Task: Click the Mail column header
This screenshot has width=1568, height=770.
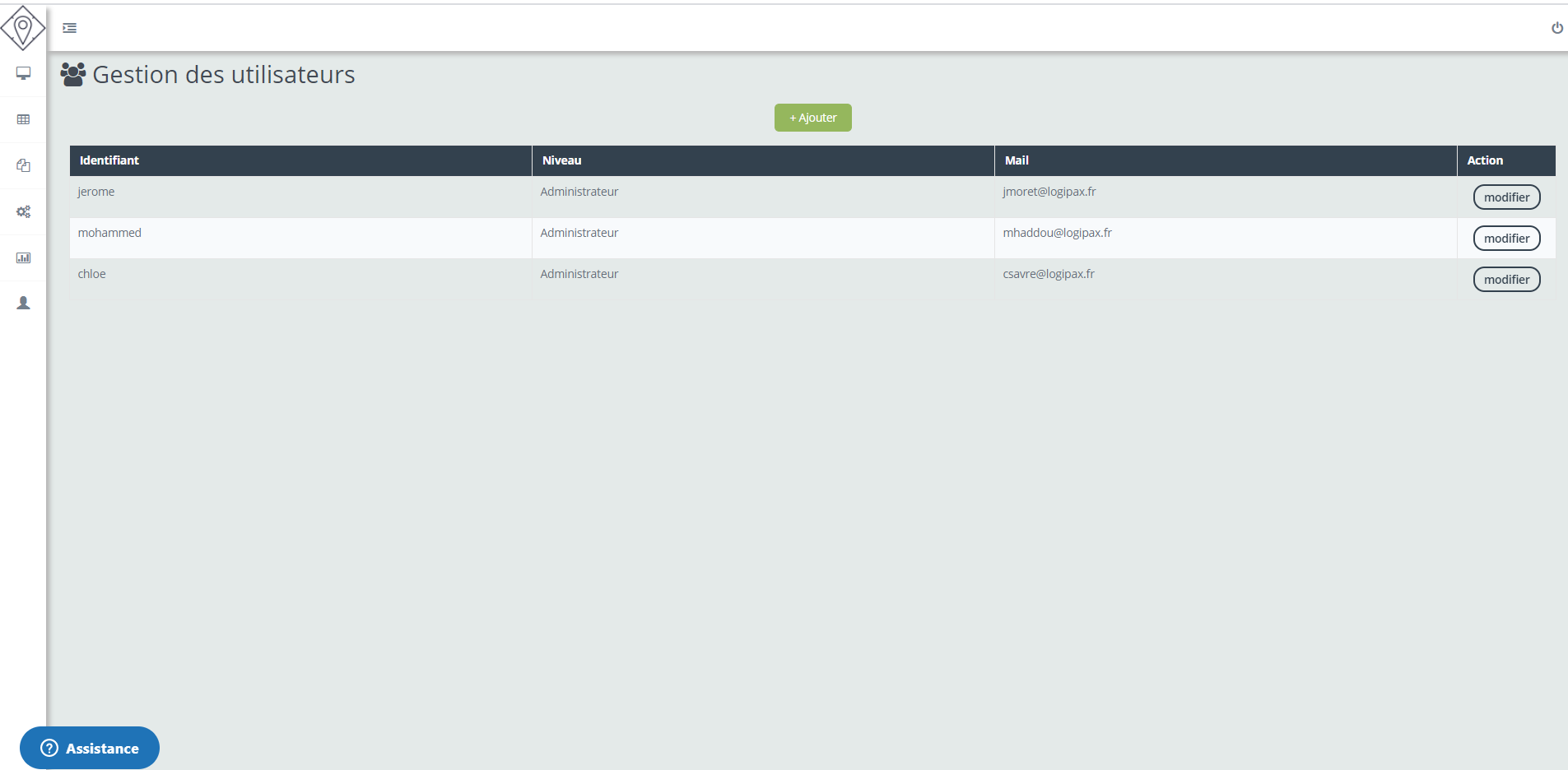Action: click(1016, 160)
